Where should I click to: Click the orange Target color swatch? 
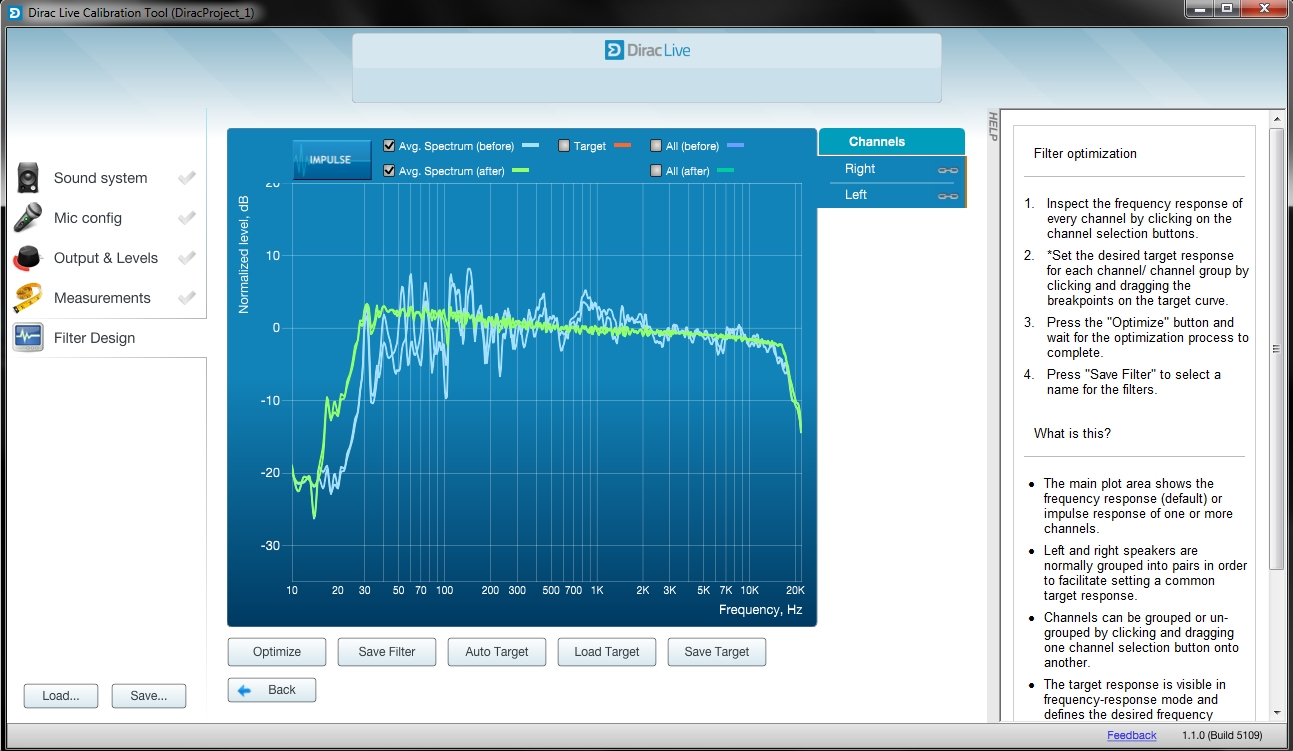coord(622,146)
